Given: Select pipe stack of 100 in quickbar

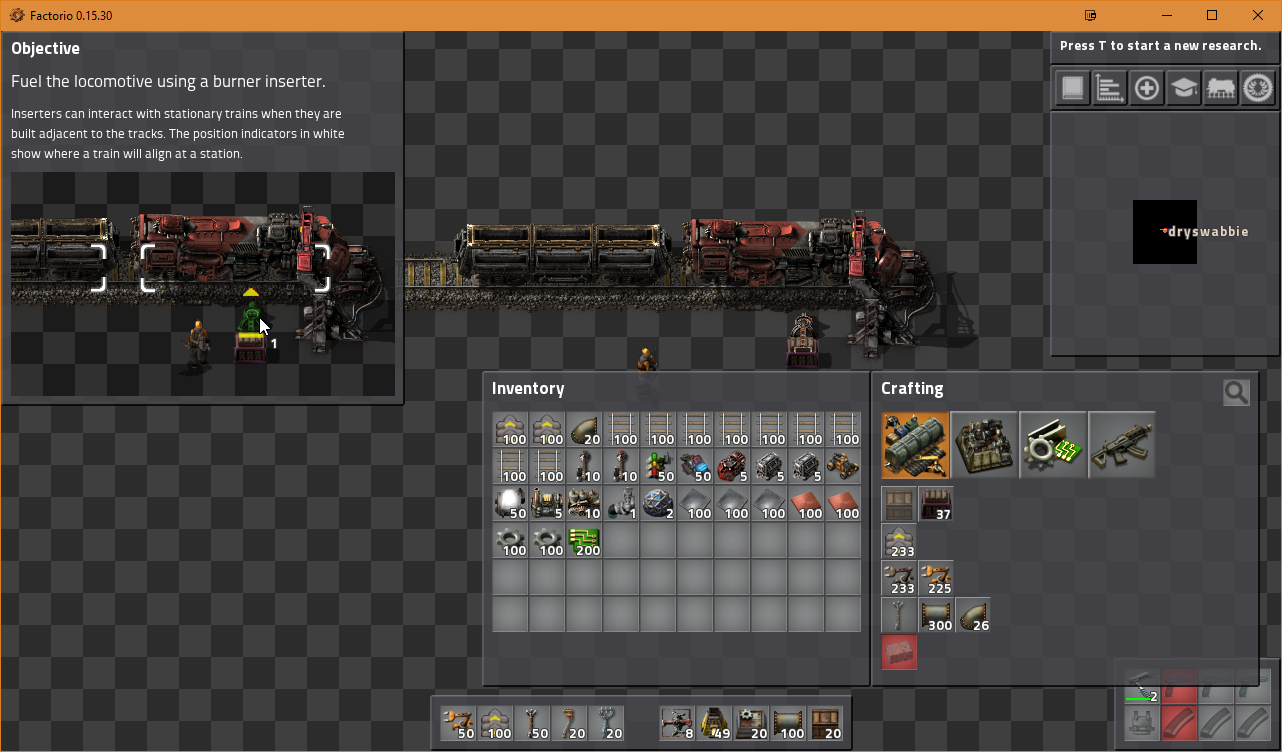Looking at the screenshot, I should tap(789, 723).
